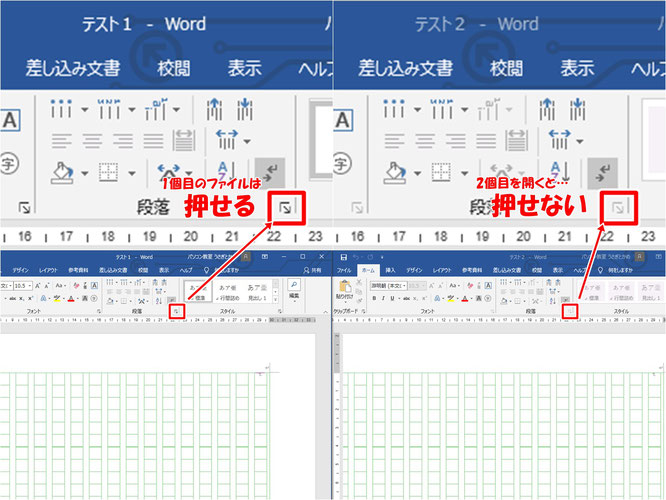The width and height of the screenshot is (666, 500).
Task: Click Clear Formatting eraser in small テスト1 window
Action: pos(76,285)
